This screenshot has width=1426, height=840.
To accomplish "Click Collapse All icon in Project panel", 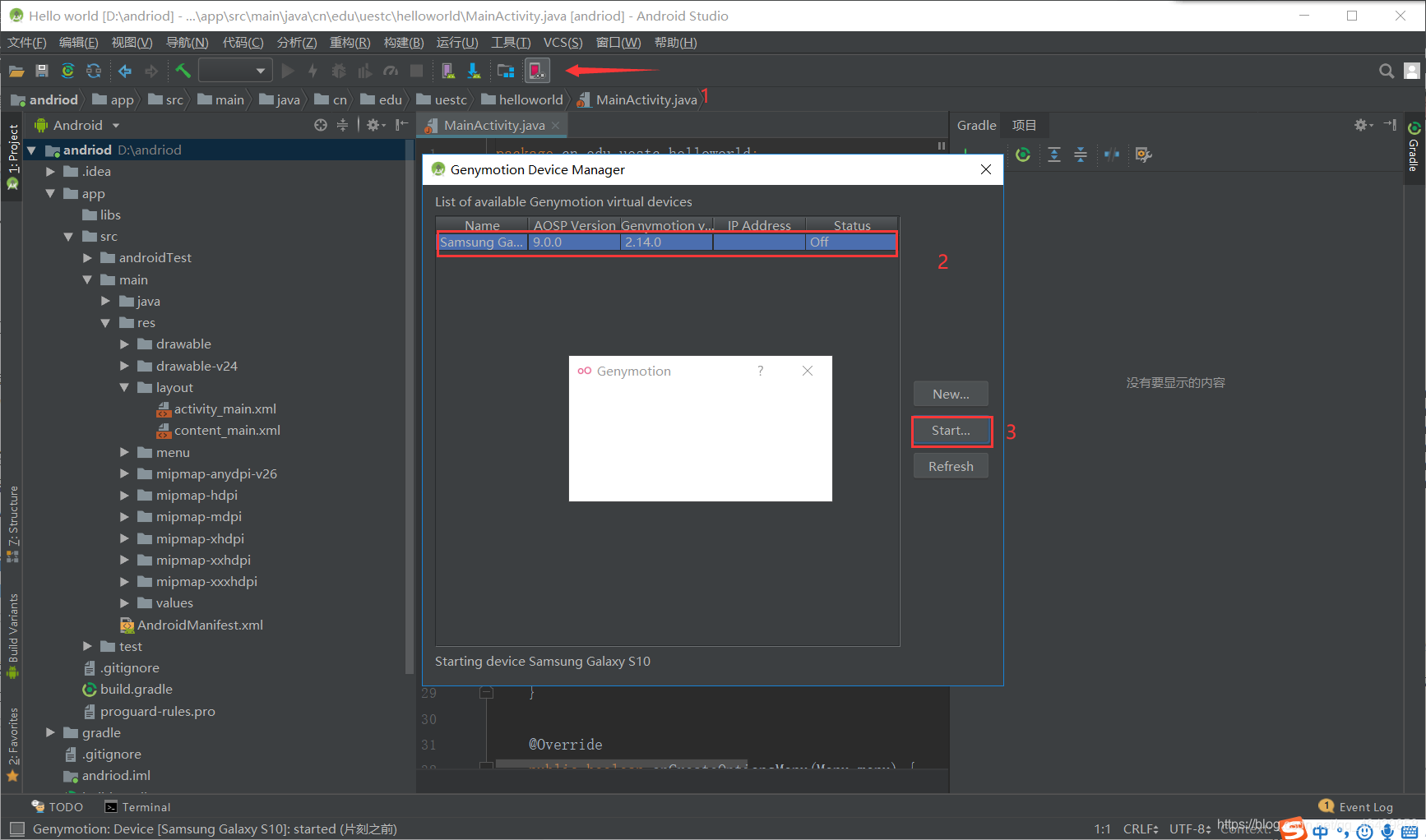I will pos(342,125).
